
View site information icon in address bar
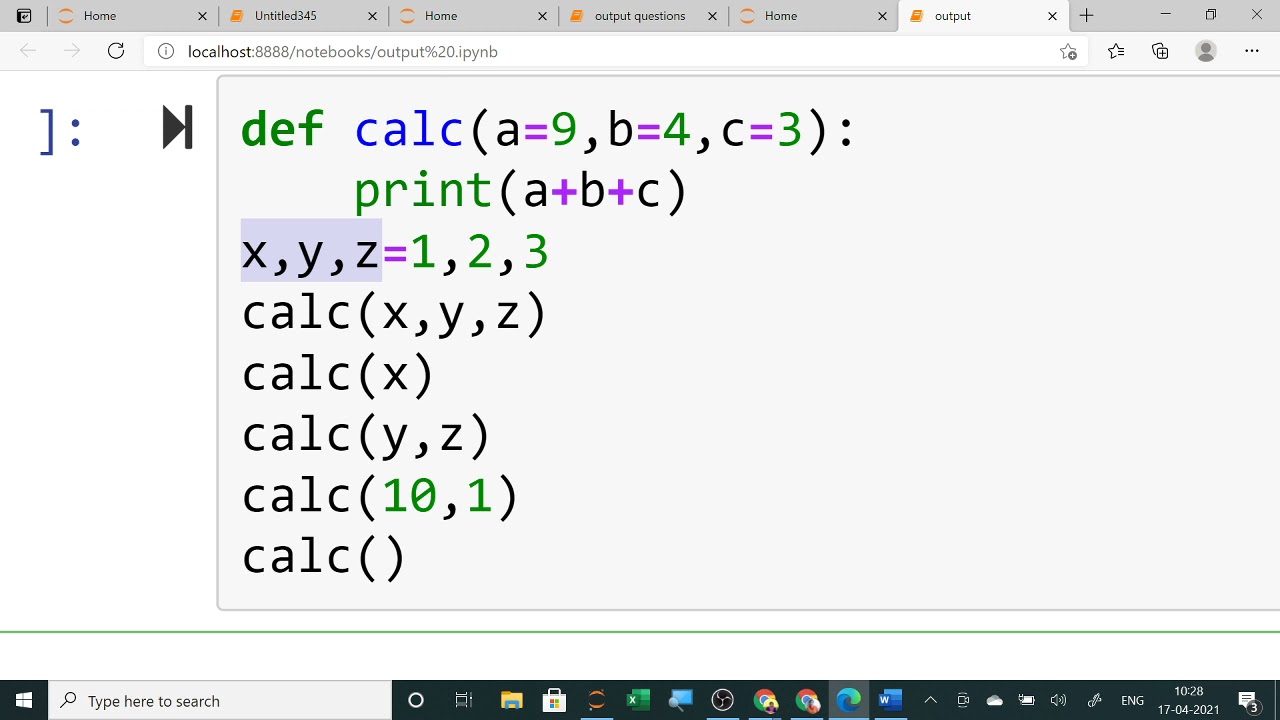pyautogui.click(x=166, y=51)
